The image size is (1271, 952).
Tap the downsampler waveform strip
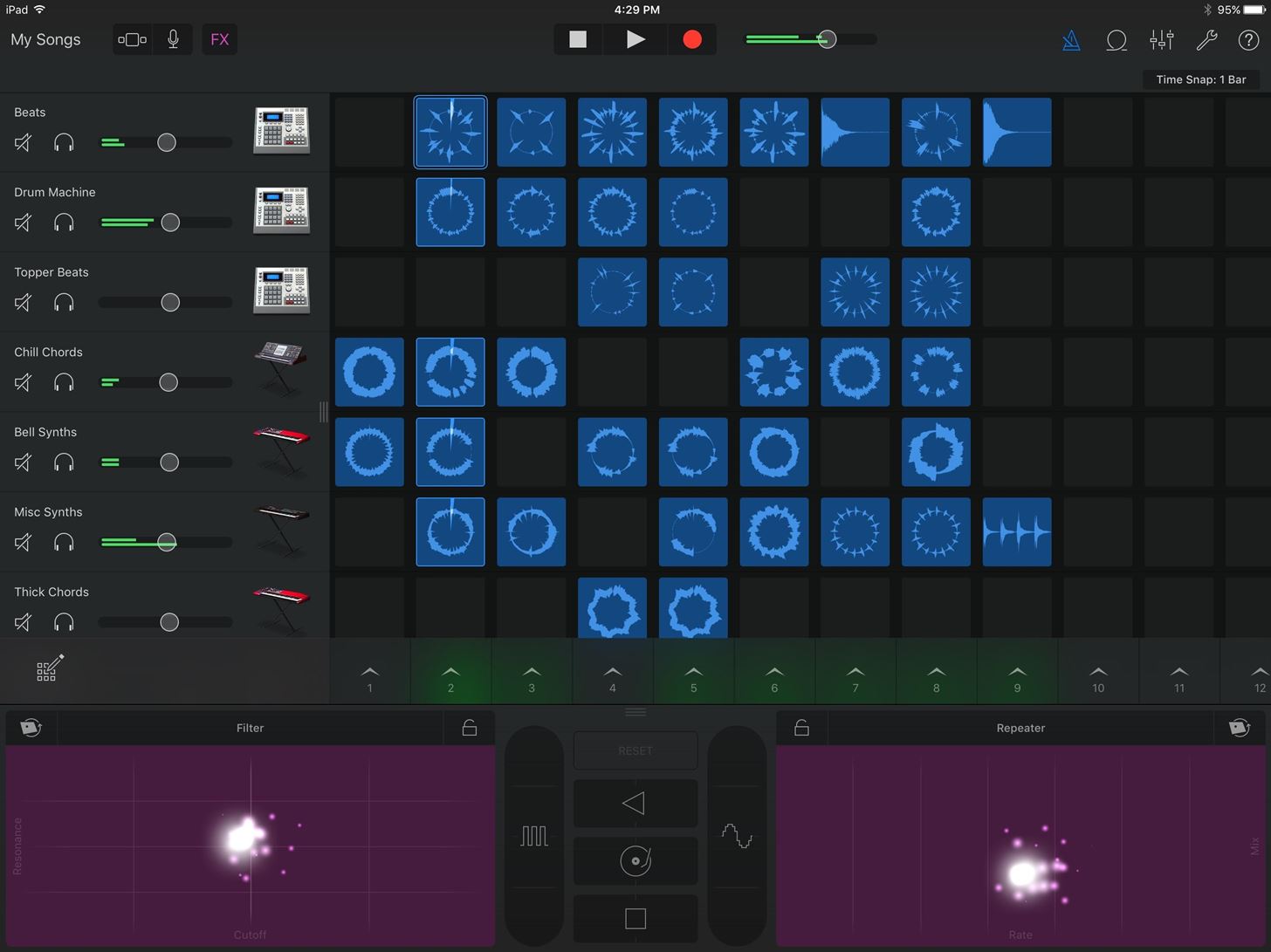click(x=737, y=836)
